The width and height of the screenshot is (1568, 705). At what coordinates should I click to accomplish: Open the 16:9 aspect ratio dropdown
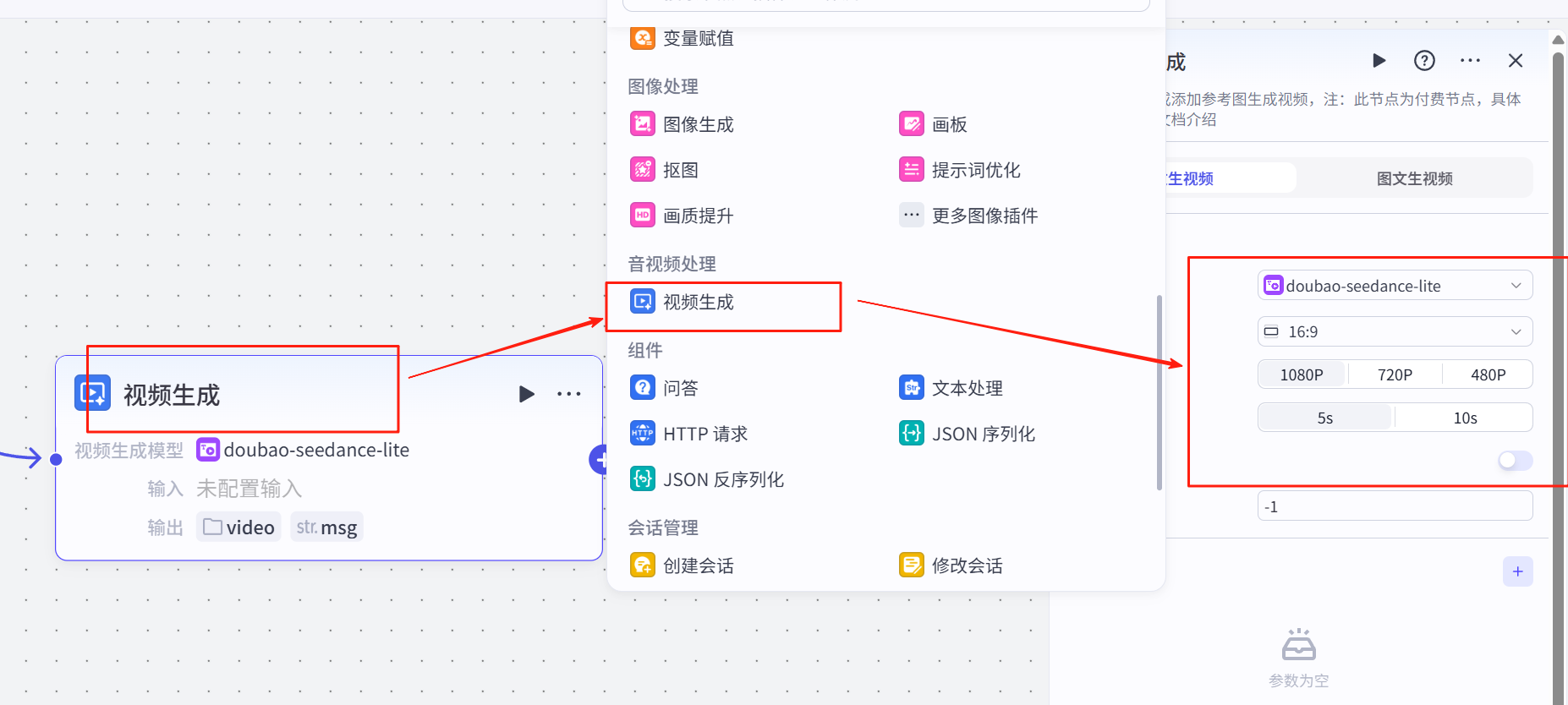(1395, 331)
